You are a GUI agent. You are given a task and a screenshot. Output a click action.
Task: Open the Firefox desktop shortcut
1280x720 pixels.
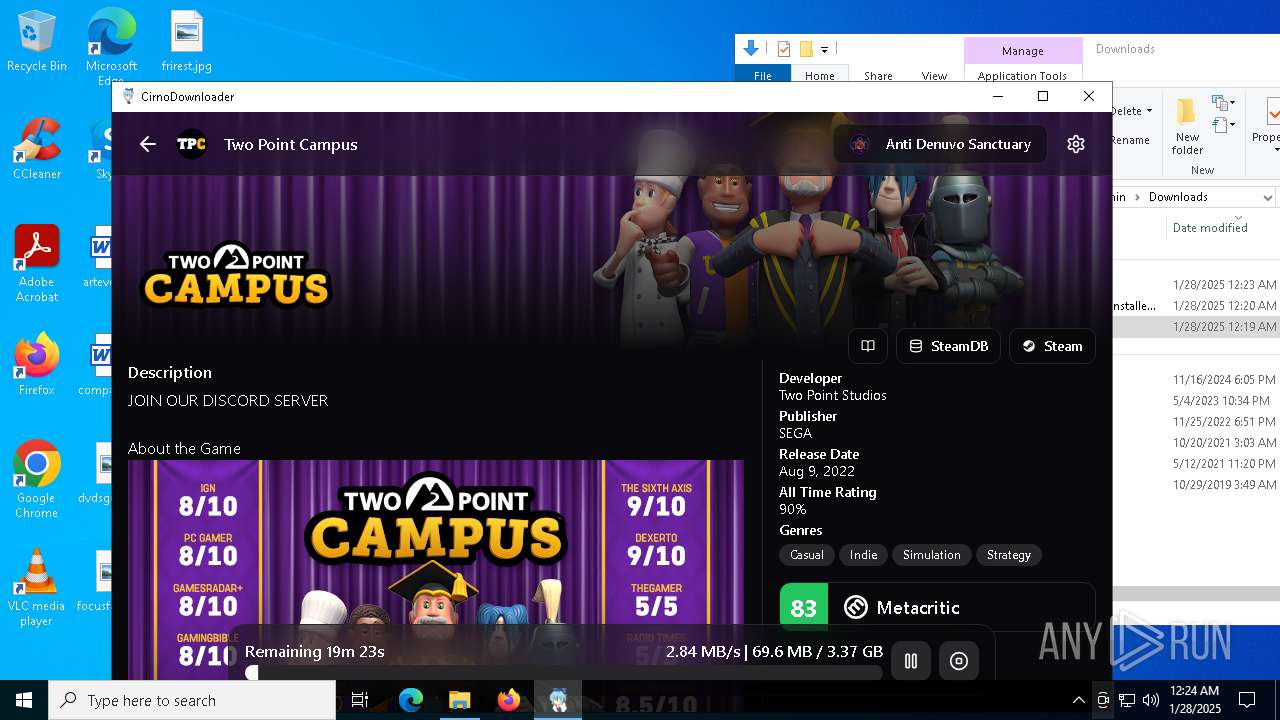point(37,364)
